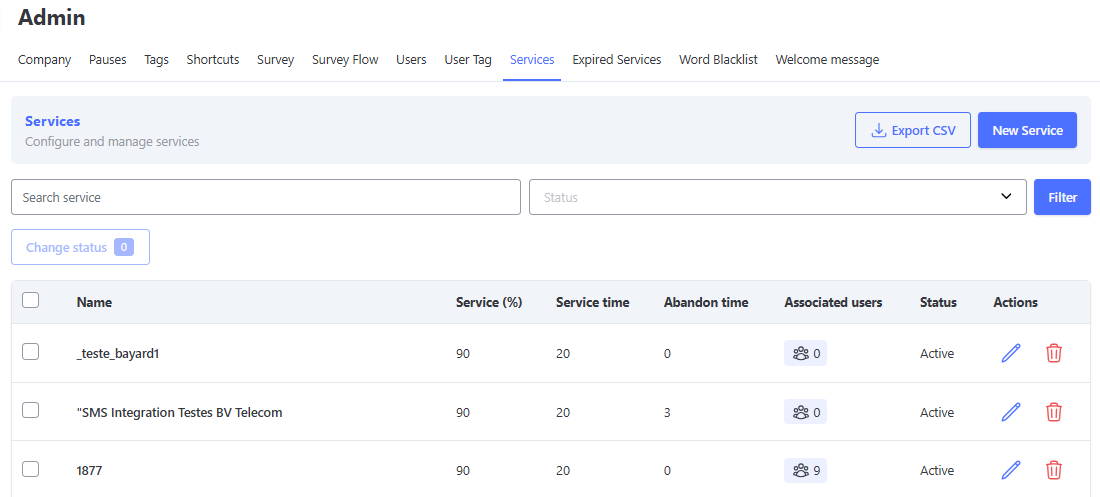Mark the checkbox for service 1877

click(30, 470)
